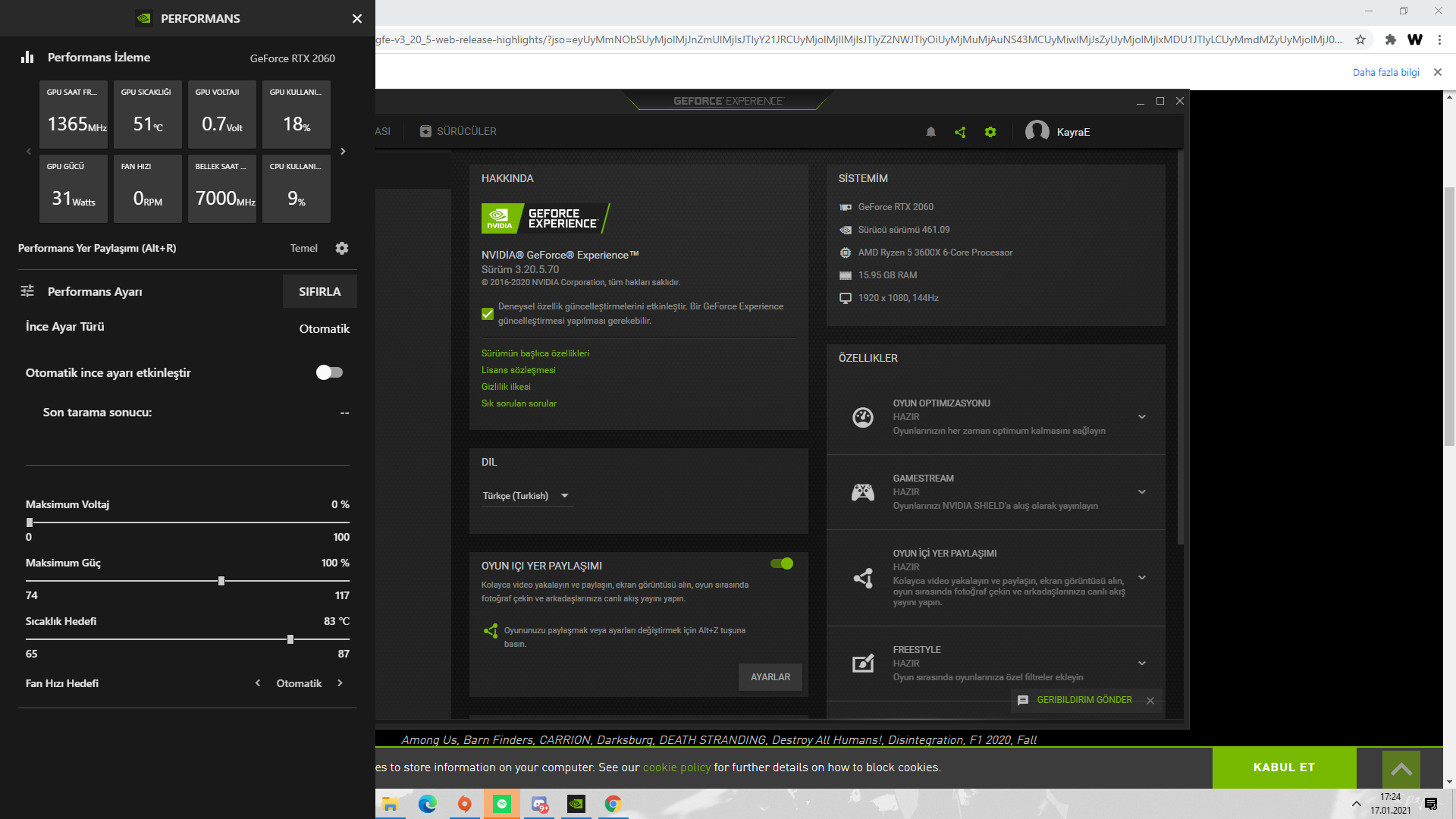Image resolution: width=1456 pixels, height=819 pixels.
Task: Open GeForce Experience settings gear
Action: coord(990,132)
